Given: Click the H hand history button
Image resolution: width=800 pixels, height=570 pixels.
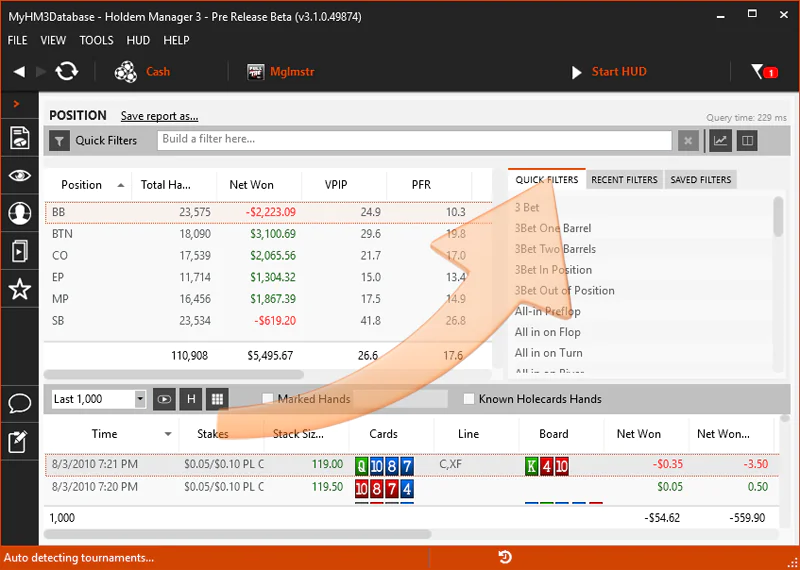Looking at the screenshot, I should coord(191,399).
